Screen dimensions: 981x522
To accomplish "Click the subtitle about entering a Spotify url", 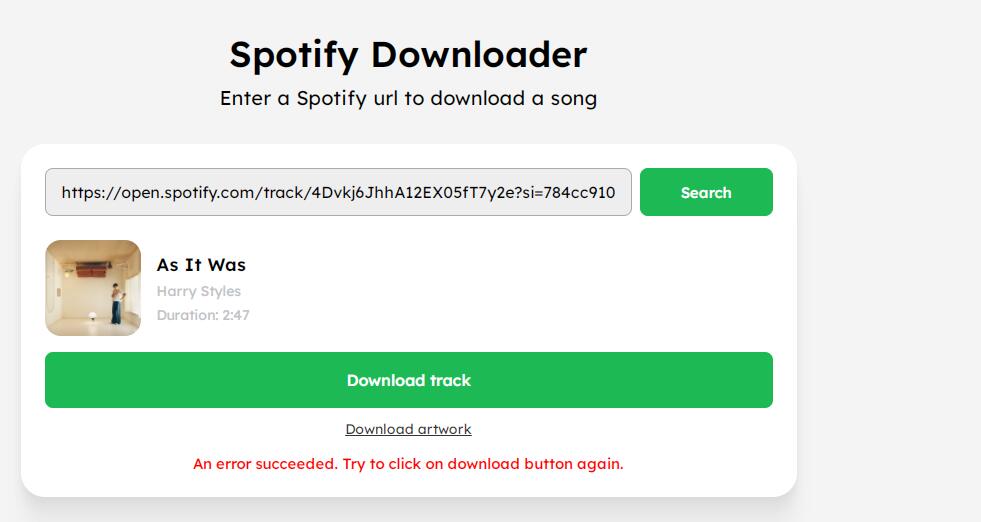I will [408, 99].
